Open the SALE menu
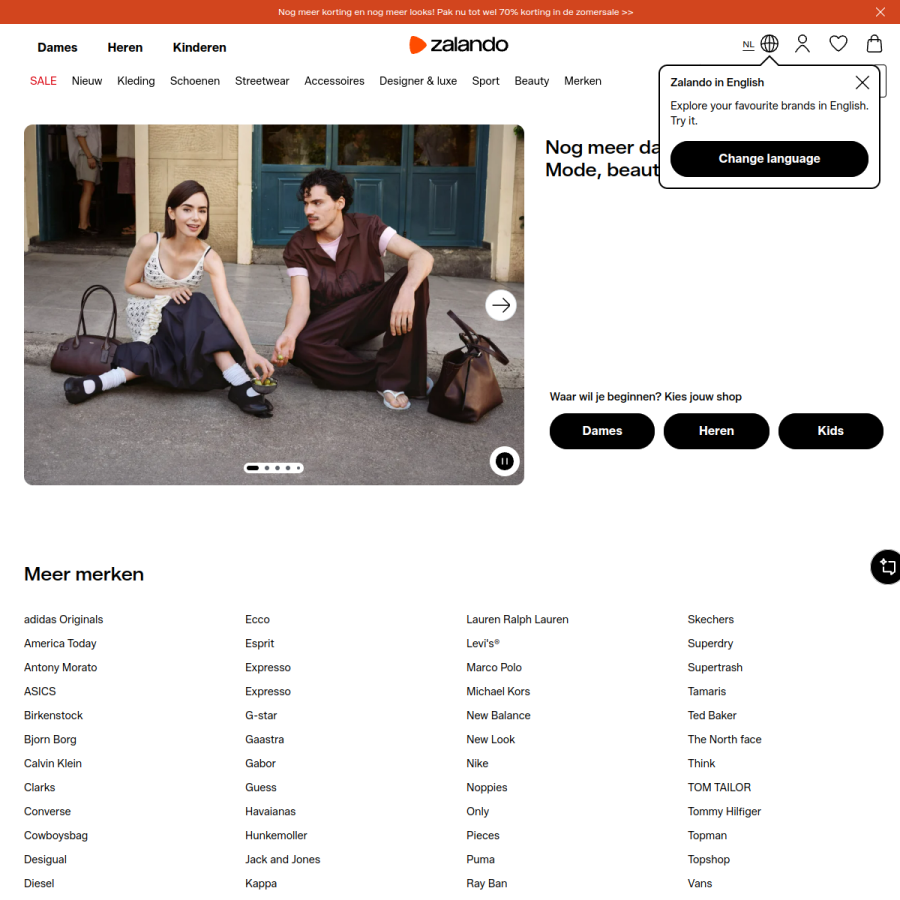 pos(43,81)
